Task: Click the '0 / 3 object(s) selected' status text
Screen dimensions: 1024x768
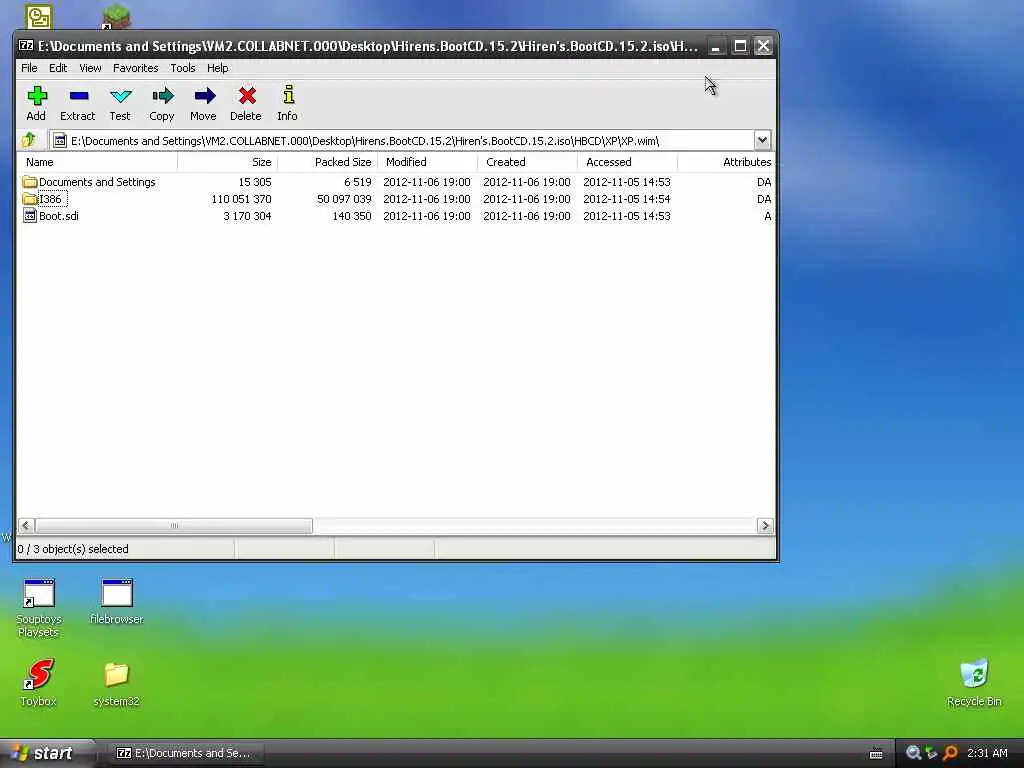Action: [73, 549]
